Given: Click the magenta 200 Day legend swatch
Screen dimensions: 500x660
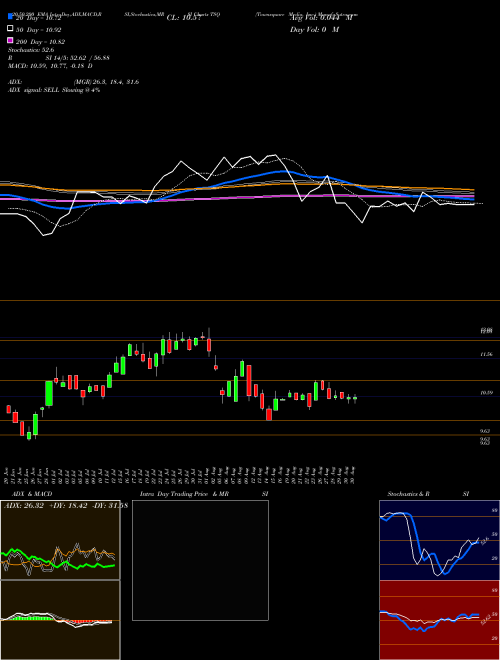Looking at the screenshot, I should pos(10,40).
